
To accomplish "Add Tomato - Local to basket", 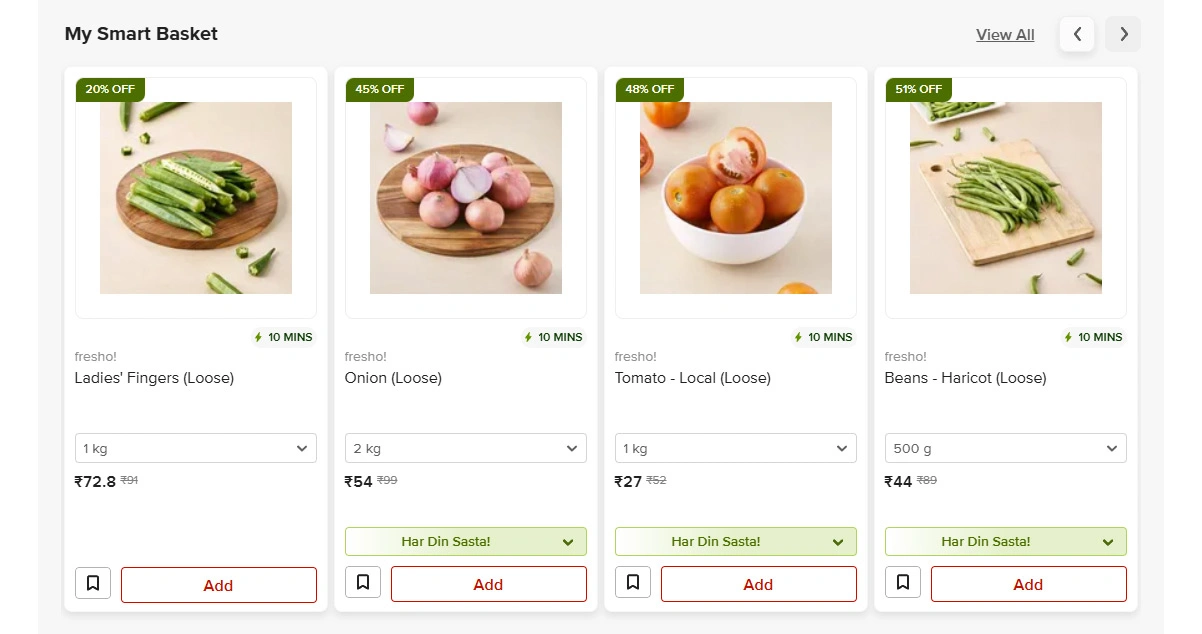I will [x=758, y=585].
